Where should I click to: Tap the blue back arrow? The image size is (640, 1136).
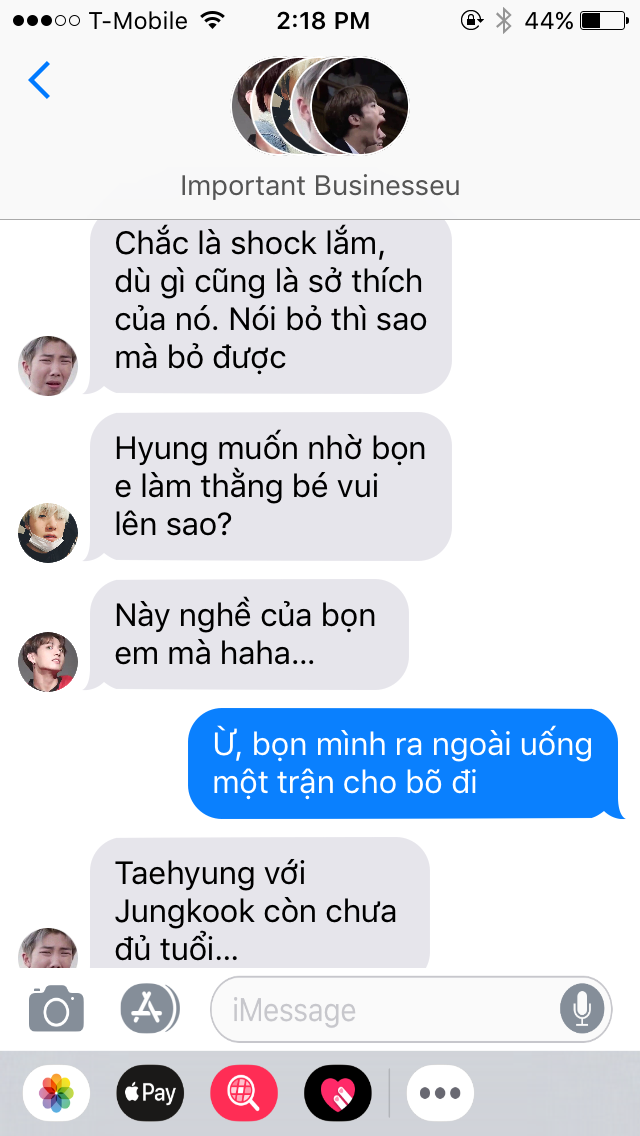pyautogui.click(x=39, y=80)
